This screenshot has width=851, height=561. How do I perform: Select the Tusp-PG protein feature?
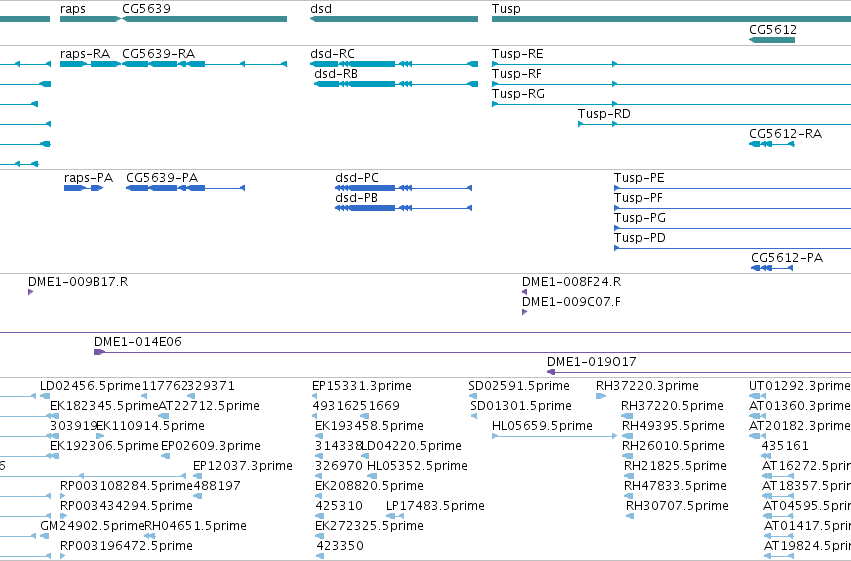(x=732, y=228)
